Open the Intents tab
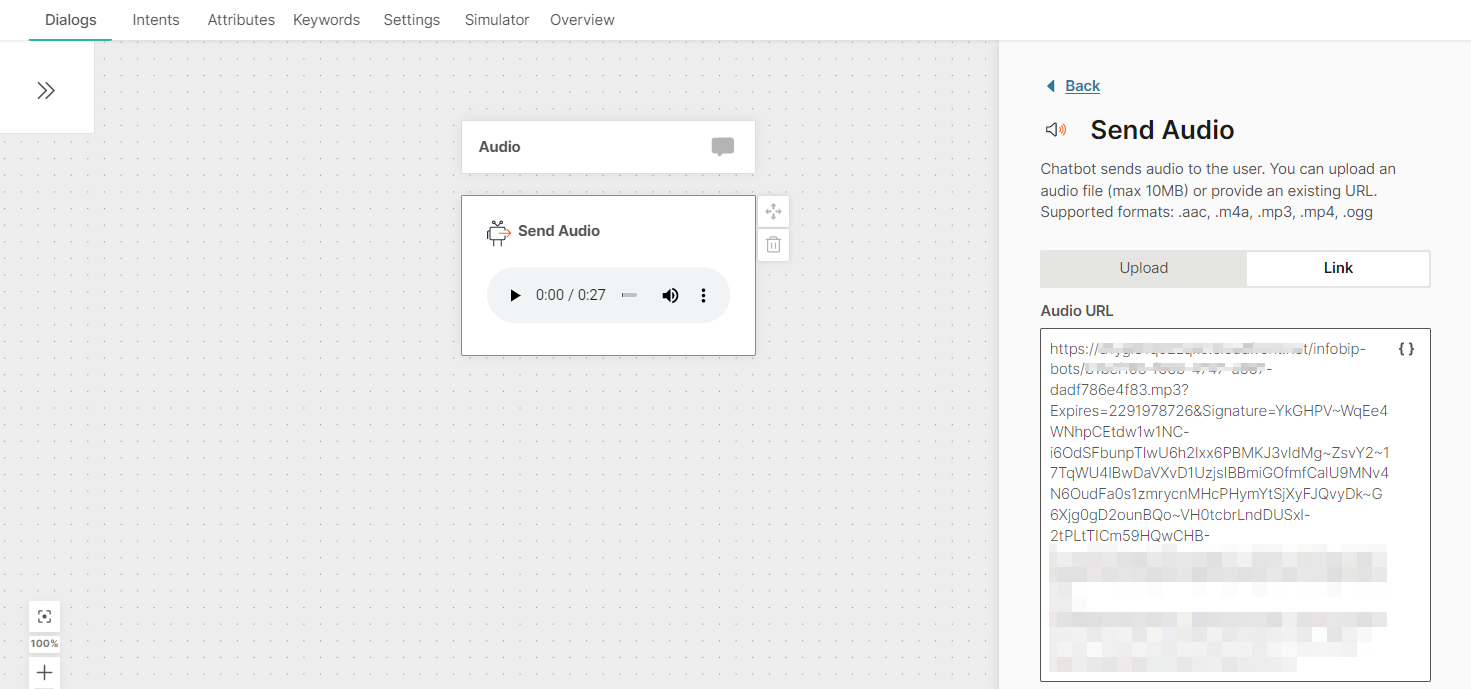The image size is (1471, 689). point(156,20)
